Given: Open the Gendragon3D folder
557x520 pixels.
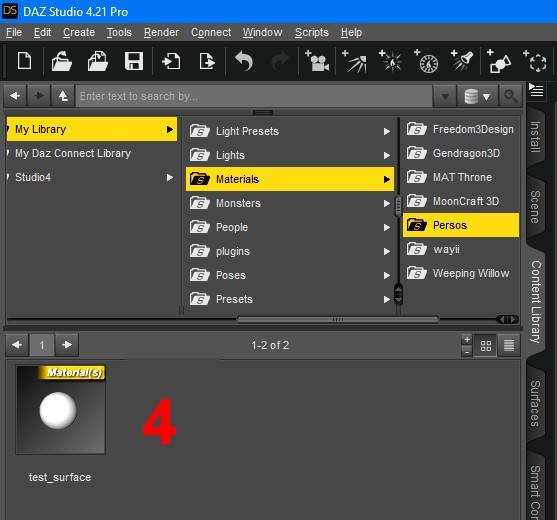Looking at the screenshot, I should [x=461, y=153].
